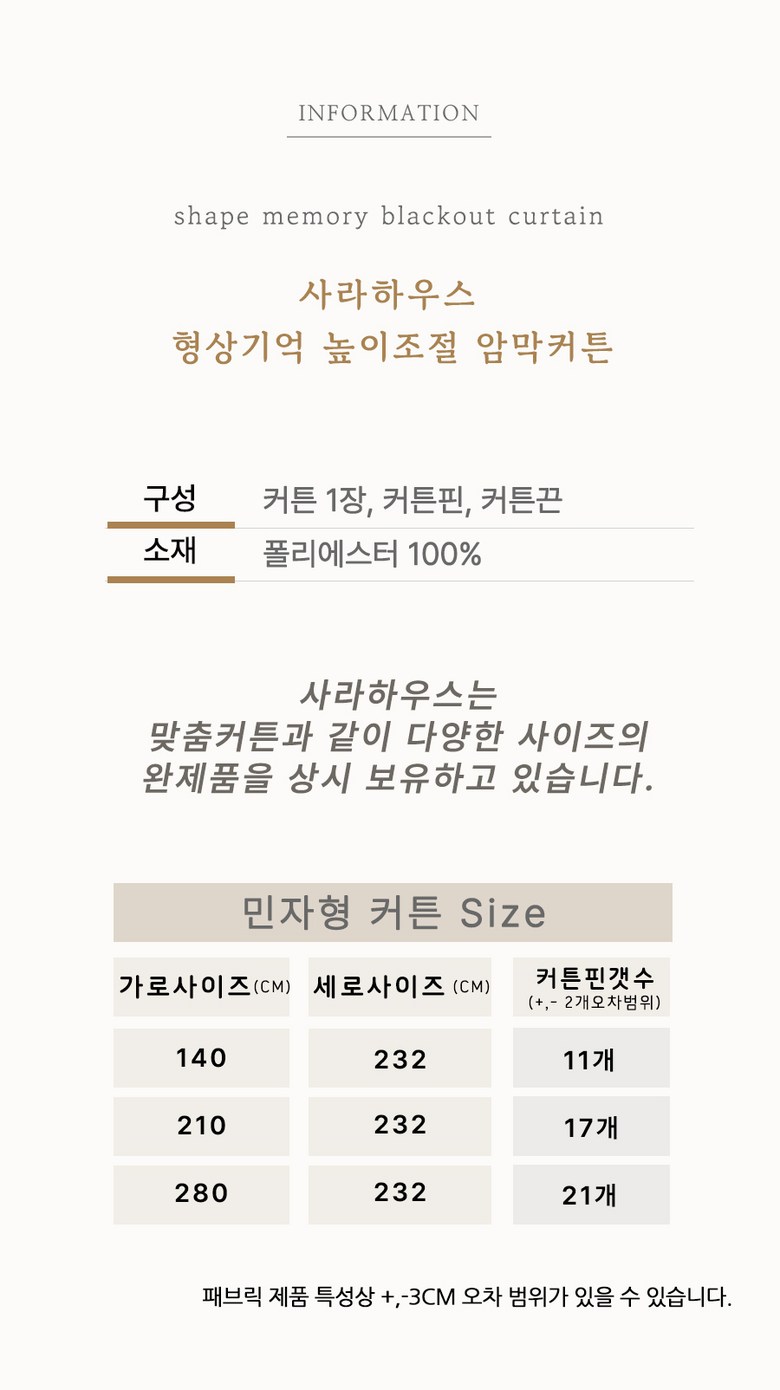Select the 가로사이즈 column header
The width and height of the screenshot is (780, 1390).
point(201,987)
